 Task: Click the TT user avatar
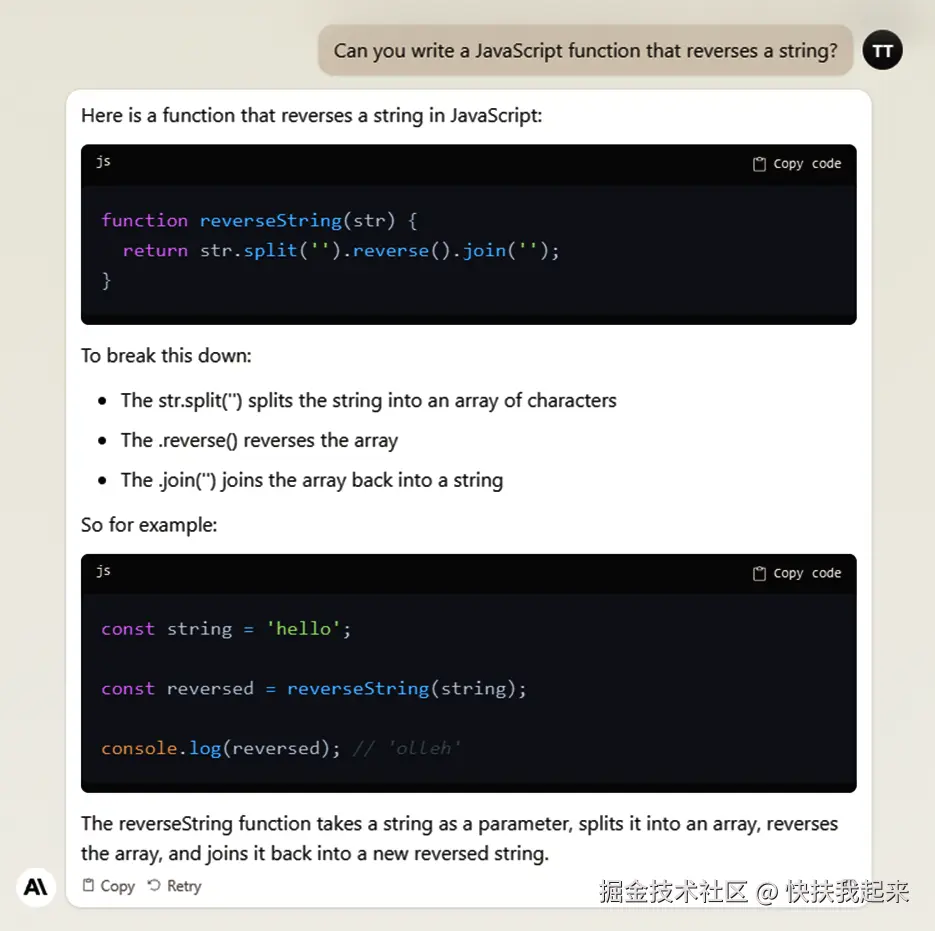(882, 50)
